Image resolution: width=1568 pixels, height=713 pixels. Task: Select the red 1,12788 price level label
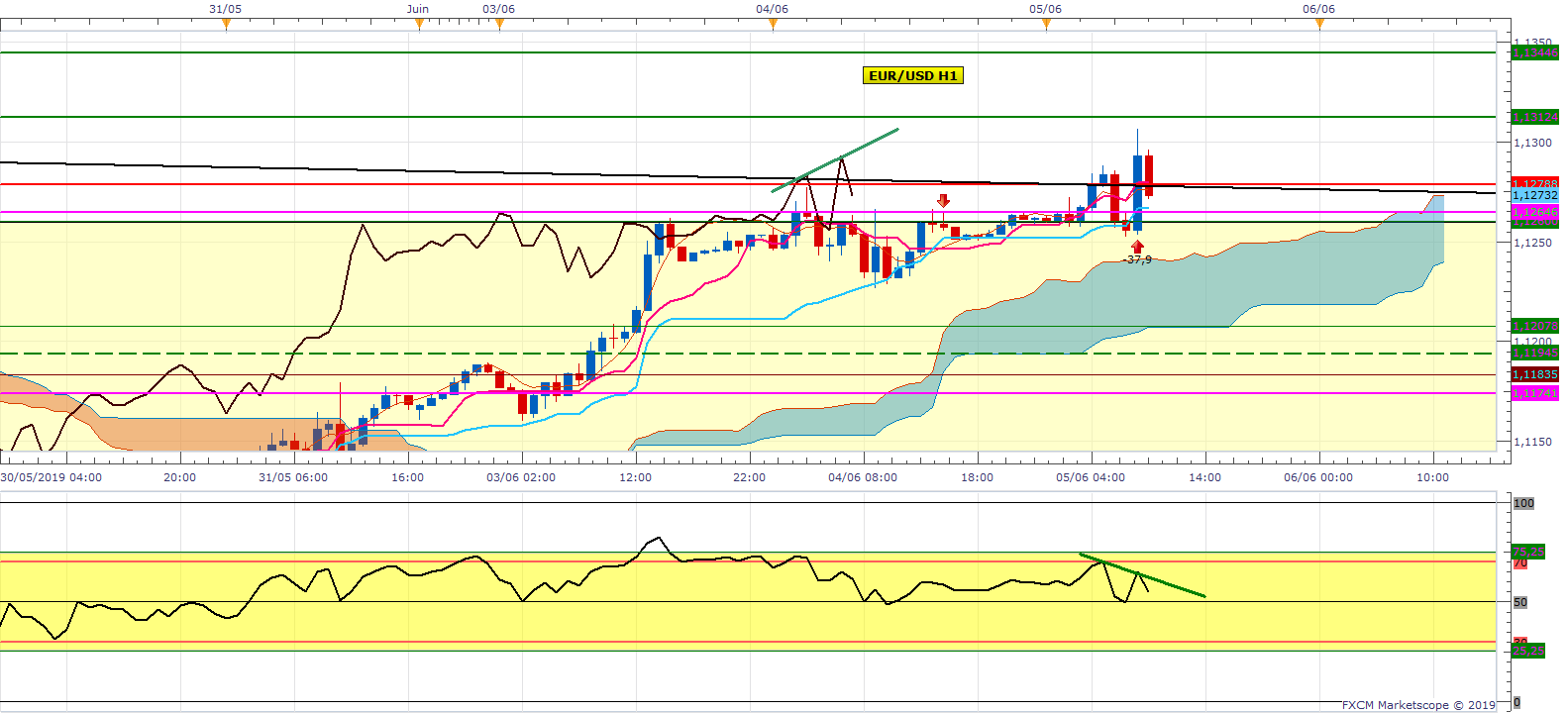(1535, 184)
